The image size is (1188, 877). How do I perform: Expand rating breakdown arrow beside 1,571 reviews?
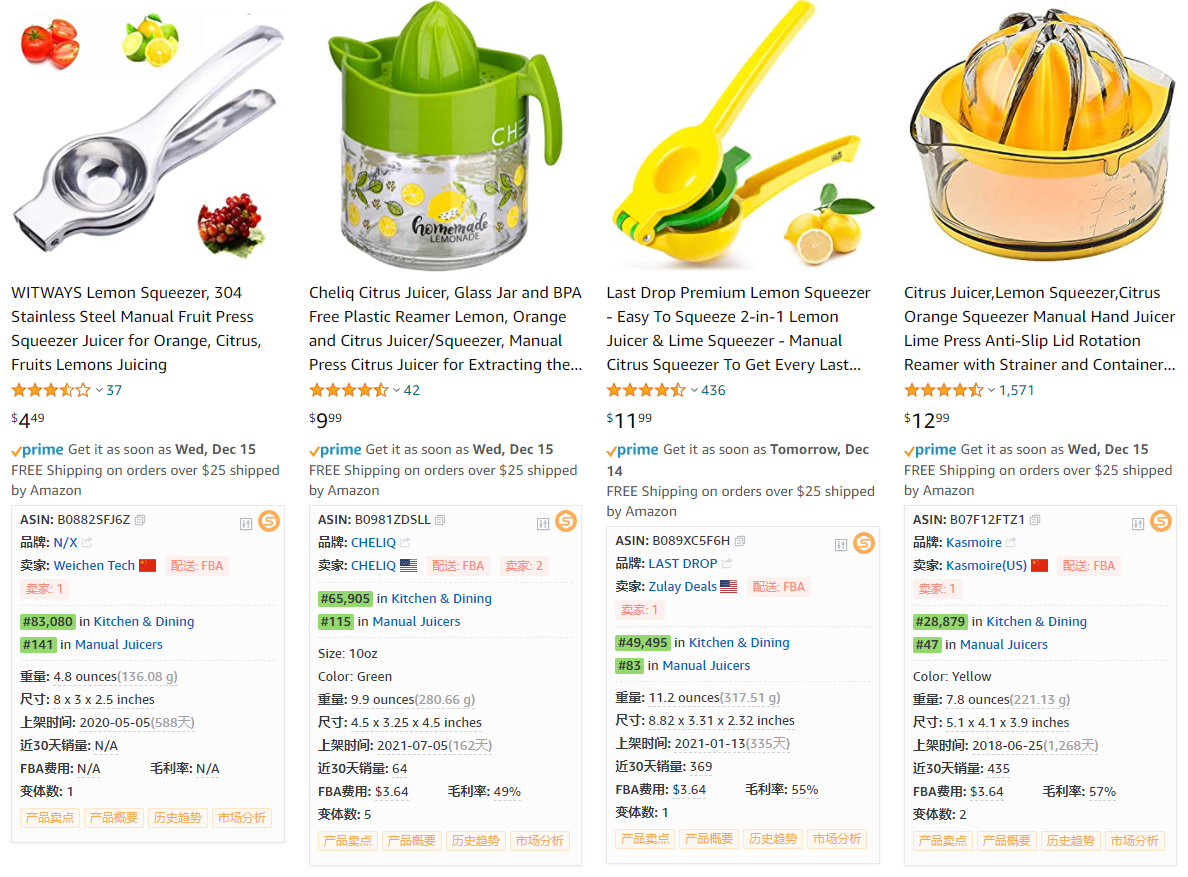coord(991,390)
